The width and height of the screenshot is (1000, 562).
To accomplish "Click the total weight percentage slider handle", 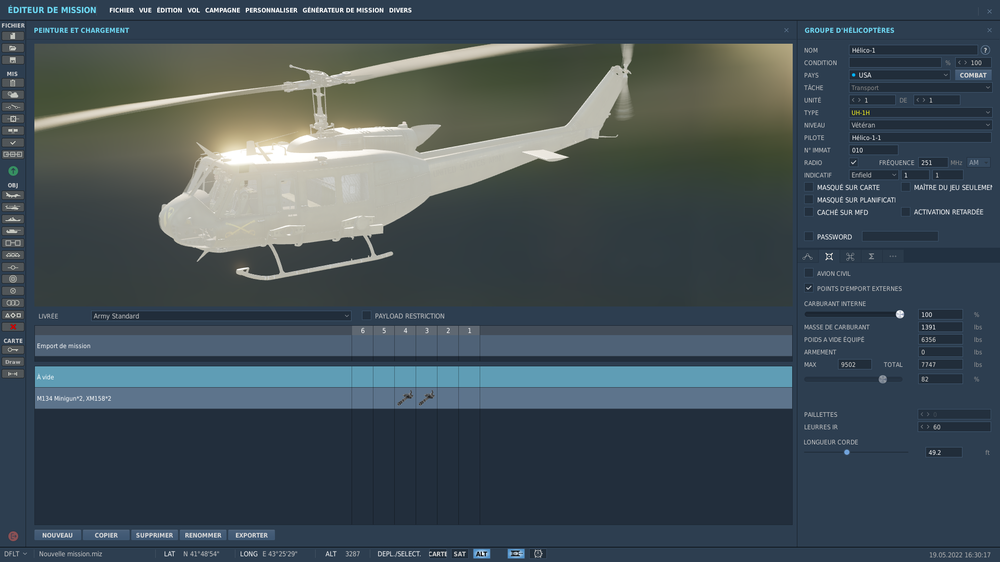I will 883,379.
